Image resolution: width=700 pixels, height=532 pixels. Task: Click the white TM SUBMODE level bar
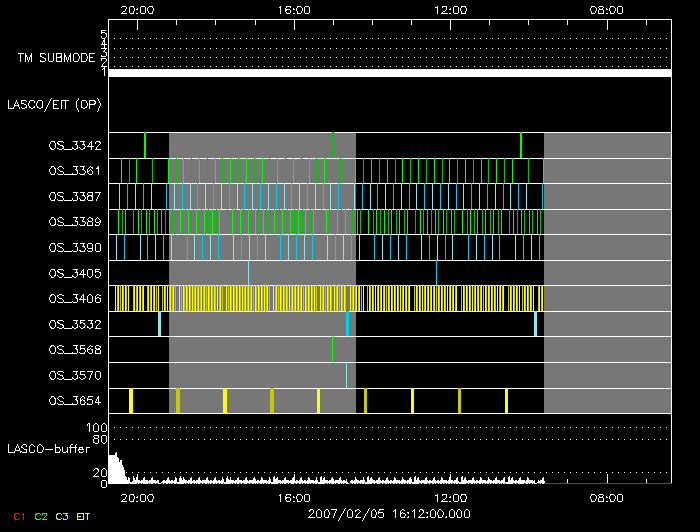[390, 73]
